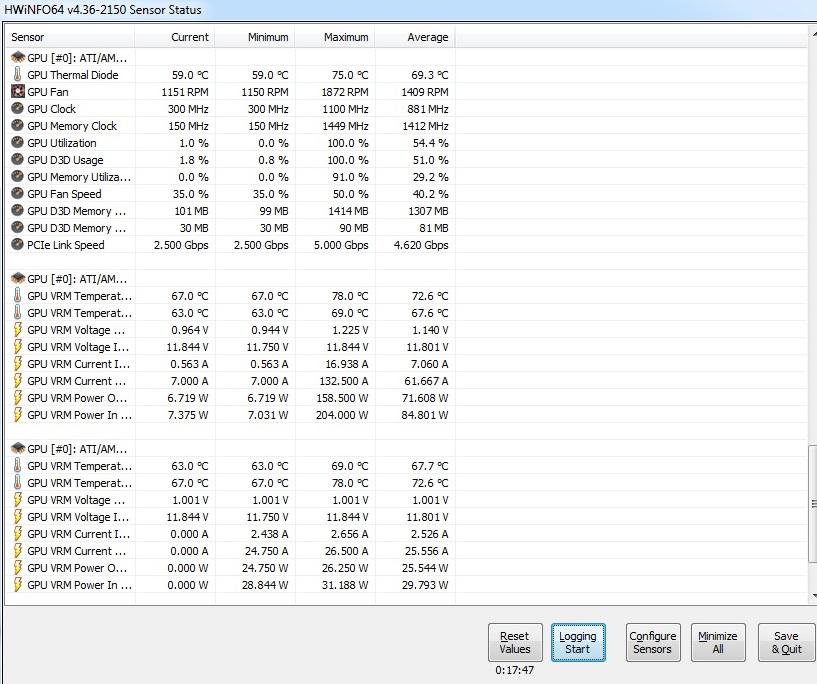Viewport: 817px width, 684px height.
Task: Click the GPU Thermal Diode maximum 75.0 °C
Action: pyautogui.click(x=350, y=74)
